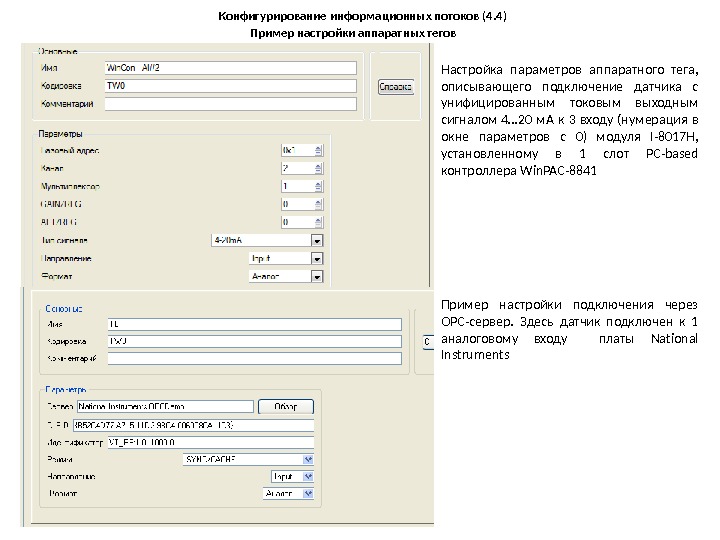The height and width of the screenshot is (540, 720).
Task: Click the subtitle Пример настройки аппаратных тегов
Action: (353, 33)
